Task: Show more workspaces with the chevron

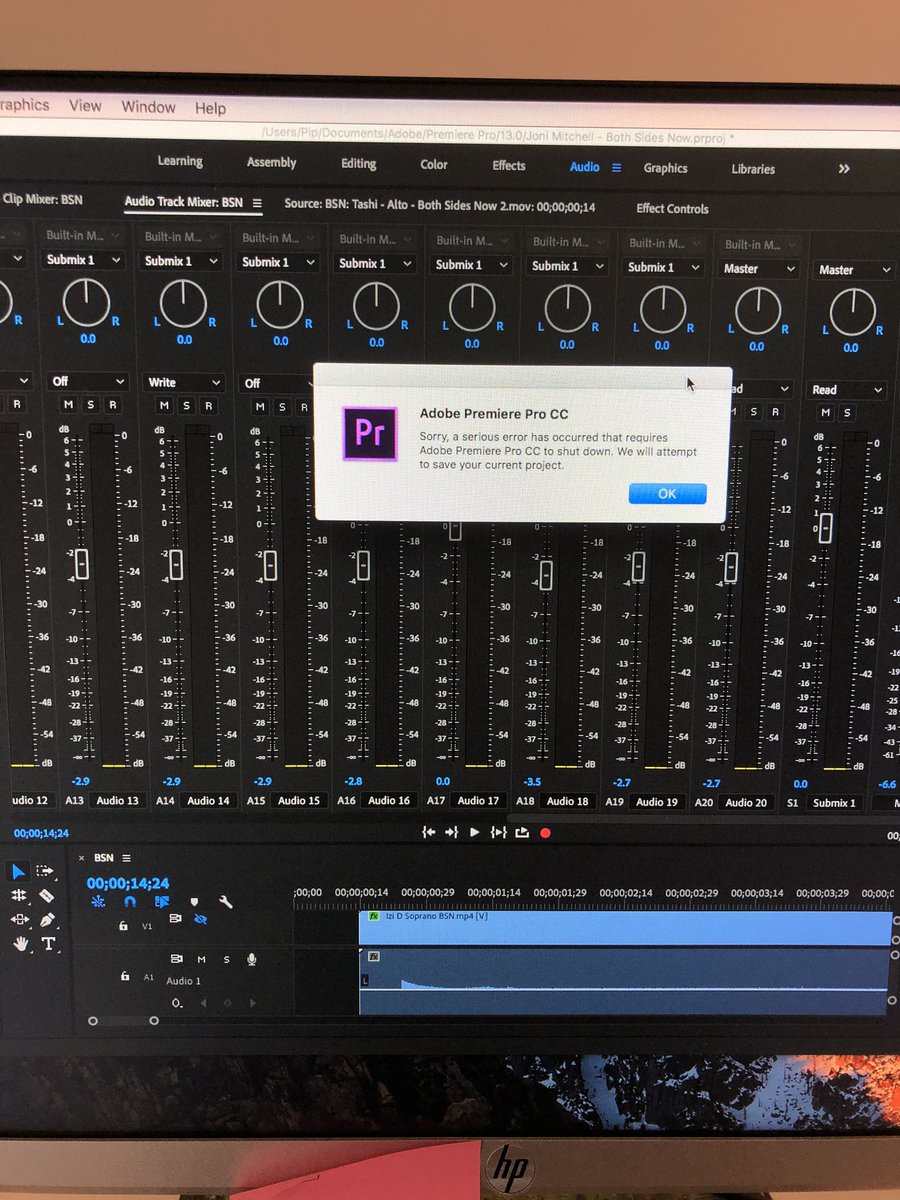Action: (844, 169)
